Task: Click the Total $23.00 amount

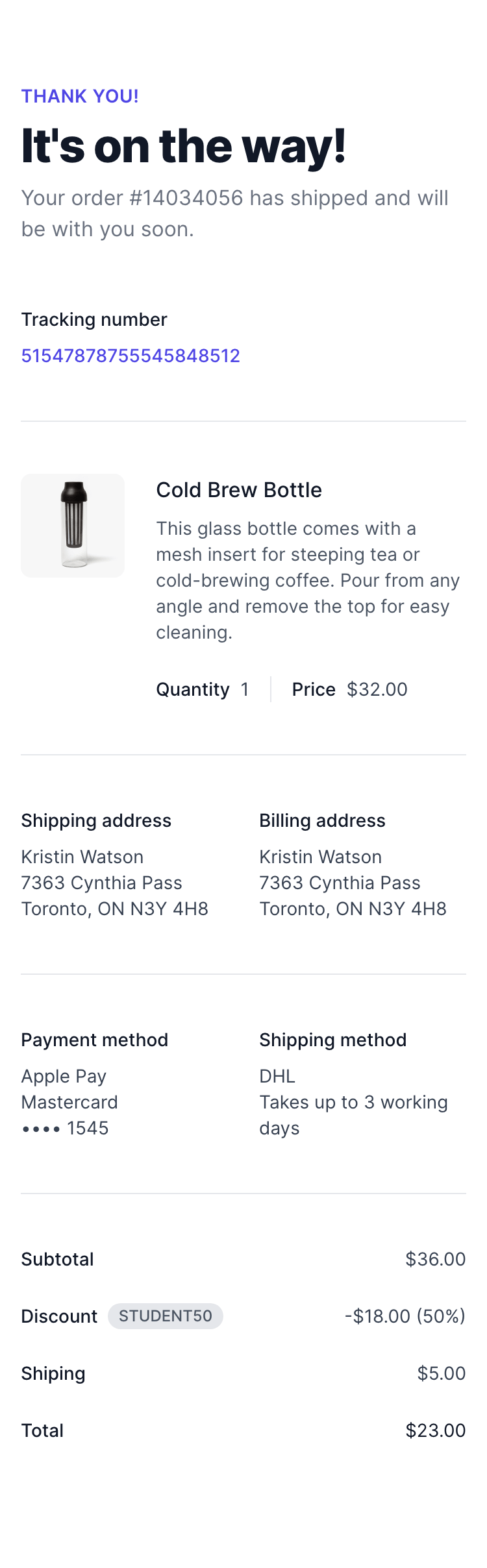Action: coord(435,1430)
